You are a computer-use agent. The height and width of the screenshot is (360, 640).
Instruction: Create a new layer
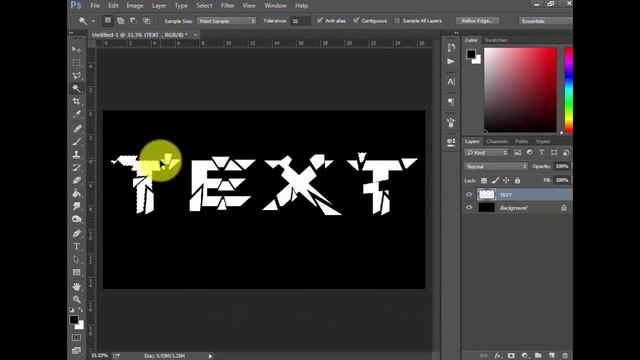click(552, 356)
